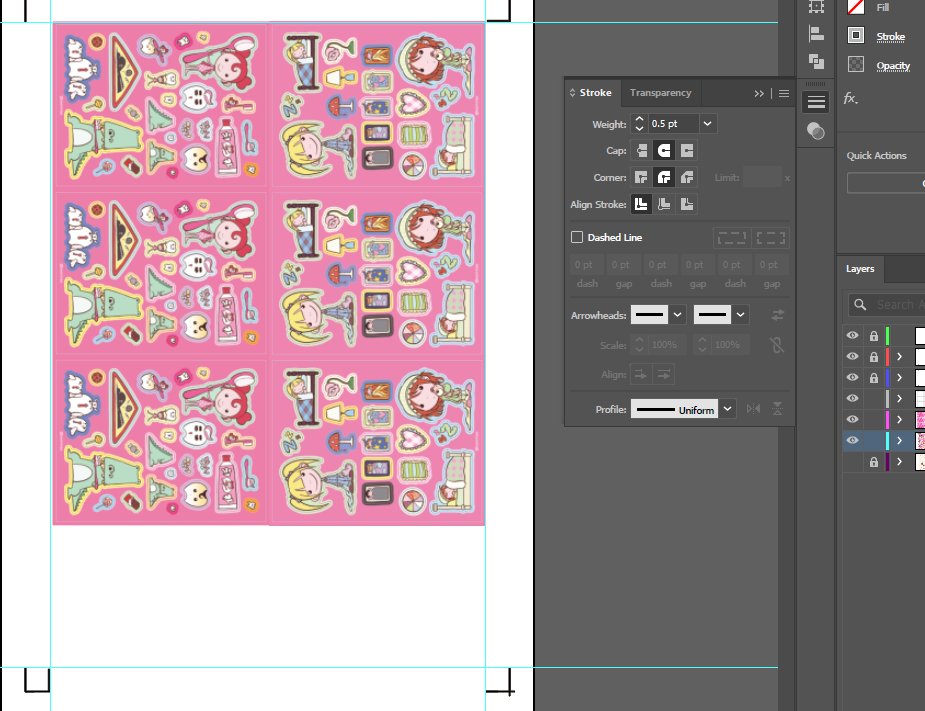
Task: Open the Stroke panel options menu
Action: 784,93
